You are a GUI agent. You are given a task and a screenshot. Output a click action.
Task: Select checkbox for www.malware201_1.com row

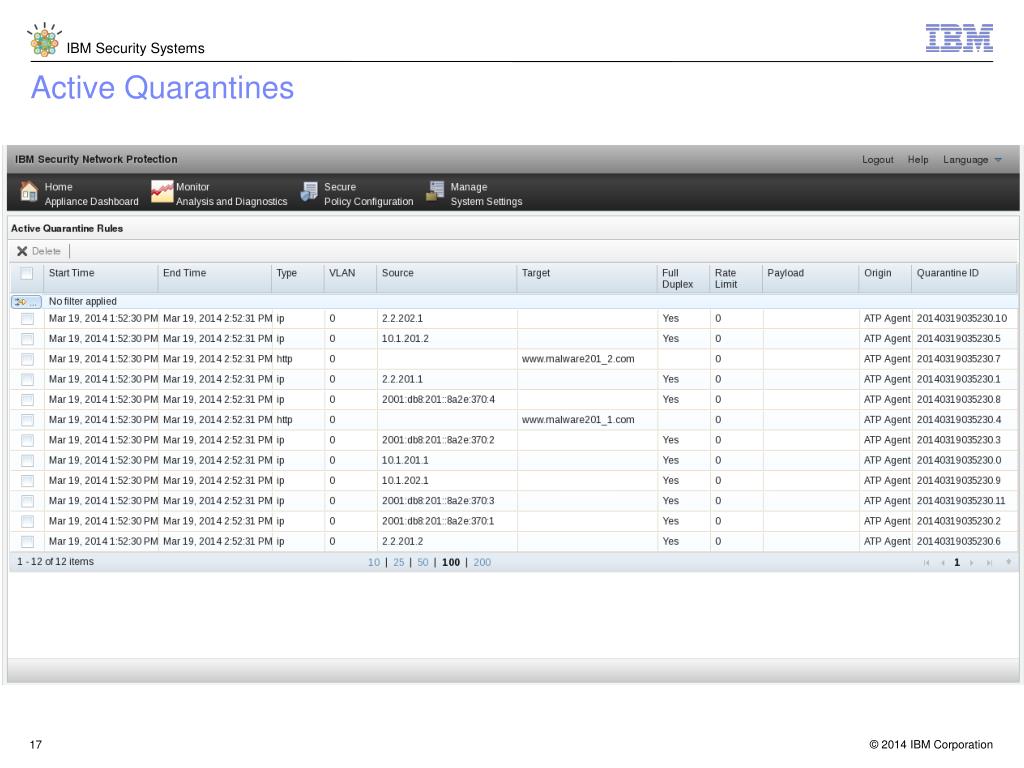(x=27, y=420)
